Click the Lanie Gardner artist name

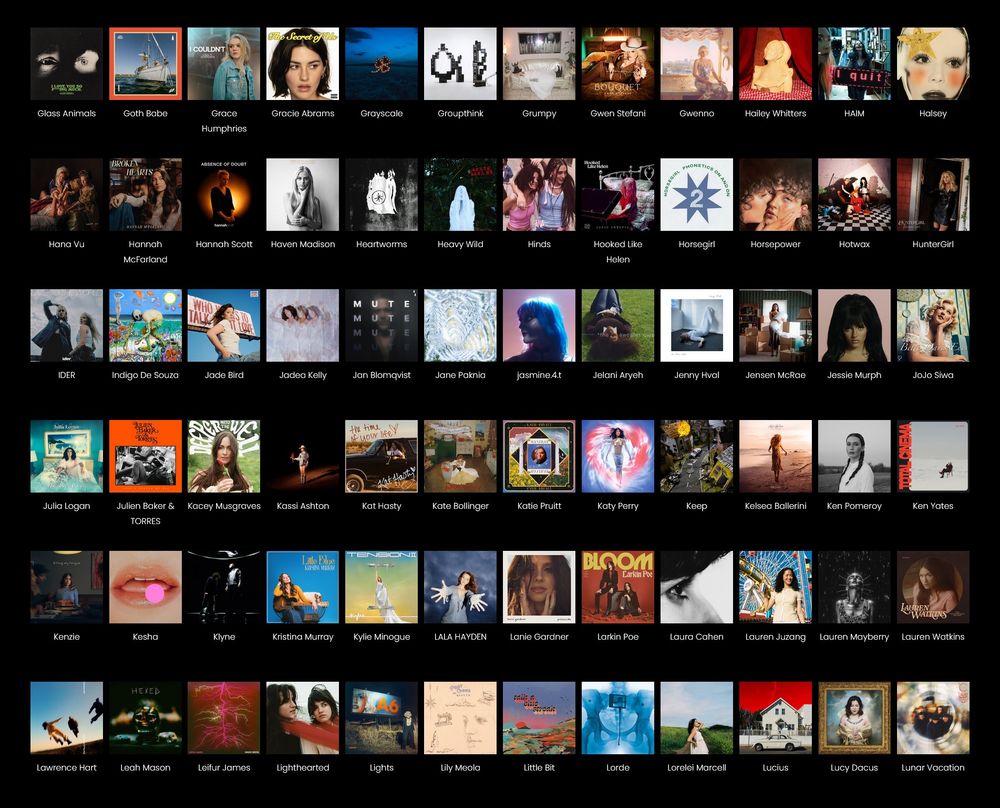point(539,636)
